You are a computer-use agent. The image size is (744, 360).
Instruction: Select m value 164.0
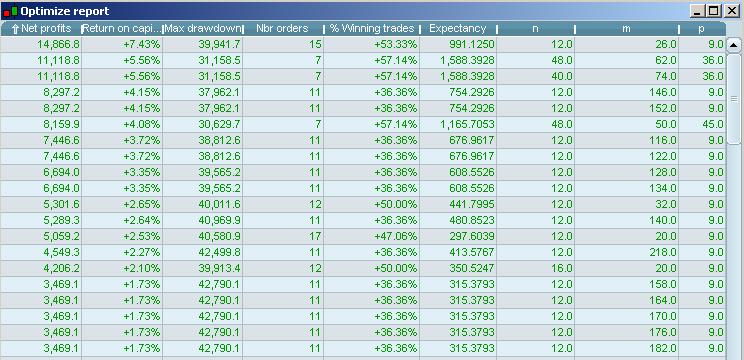pos(663,300)
